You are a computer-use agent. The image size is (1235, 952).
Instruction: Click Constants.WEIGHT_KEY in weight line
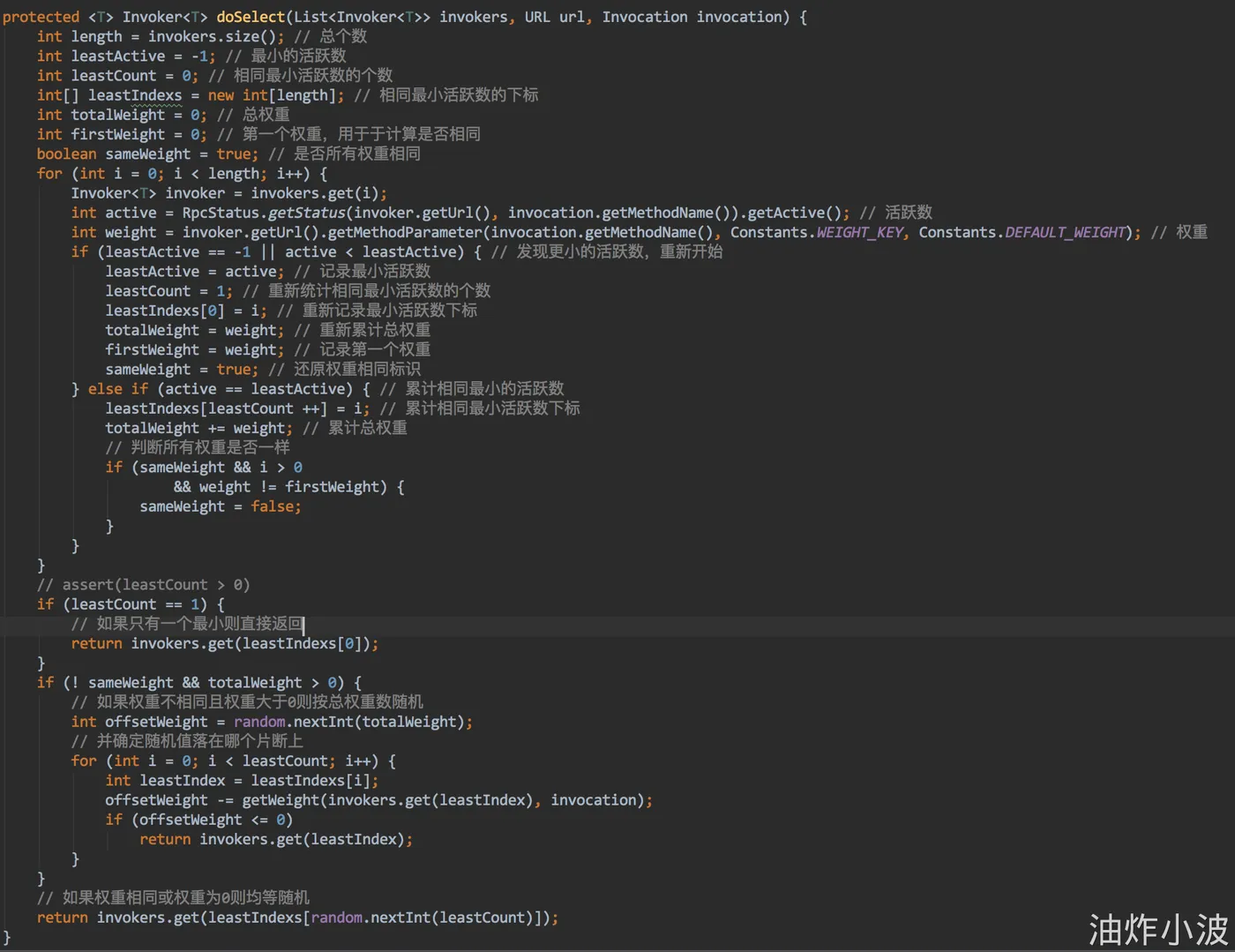click(x=818, y=232)
